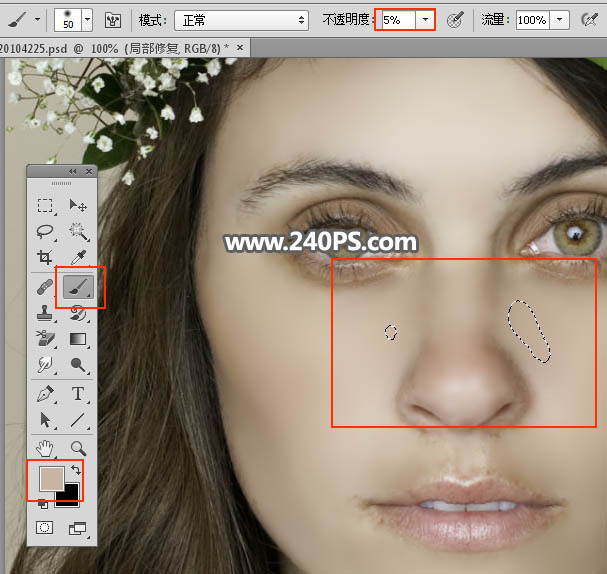
Task: Select the Pen tool
Action: 45,394
